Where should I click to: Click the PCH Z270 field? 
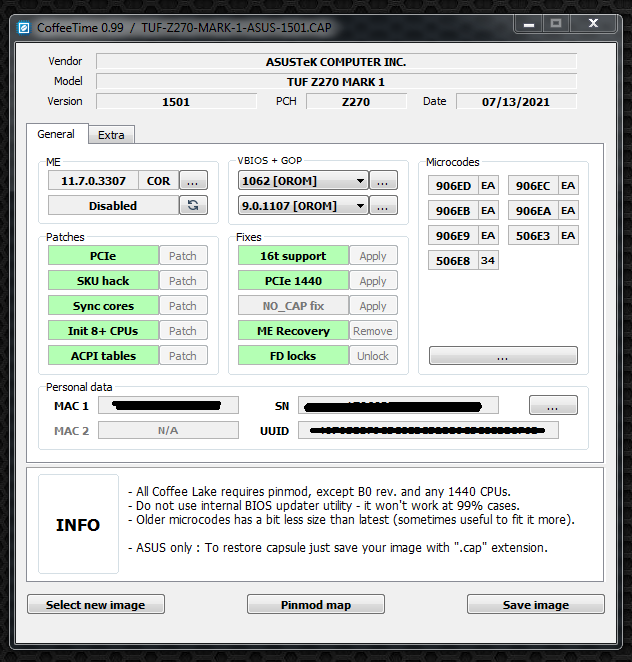[356, 101]
